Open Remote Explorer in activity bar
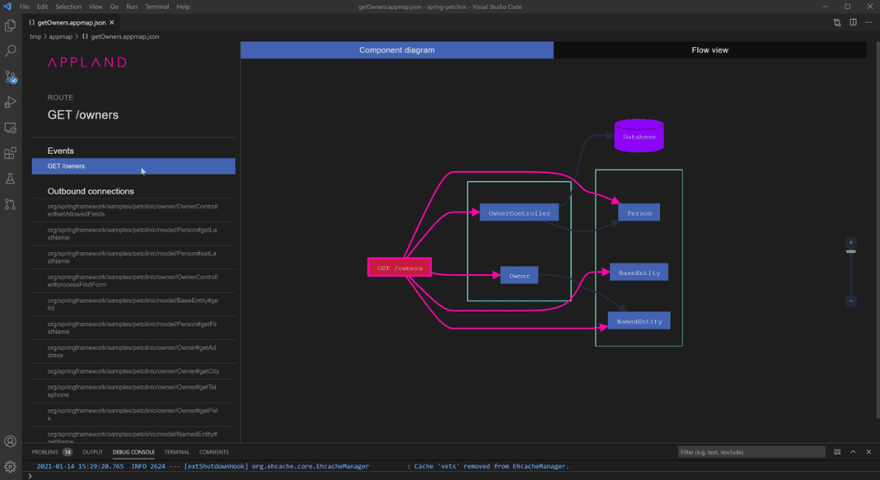The image size is (880, 480). tap(10, 128)
